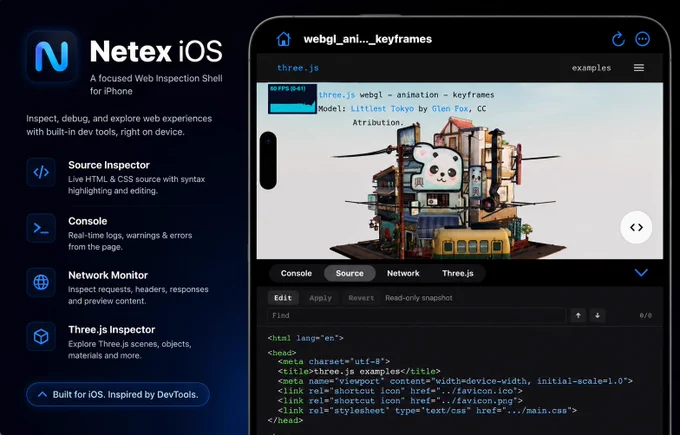Click into the Find search field
The height and width of the screenshot is (435, 680).
417,315
